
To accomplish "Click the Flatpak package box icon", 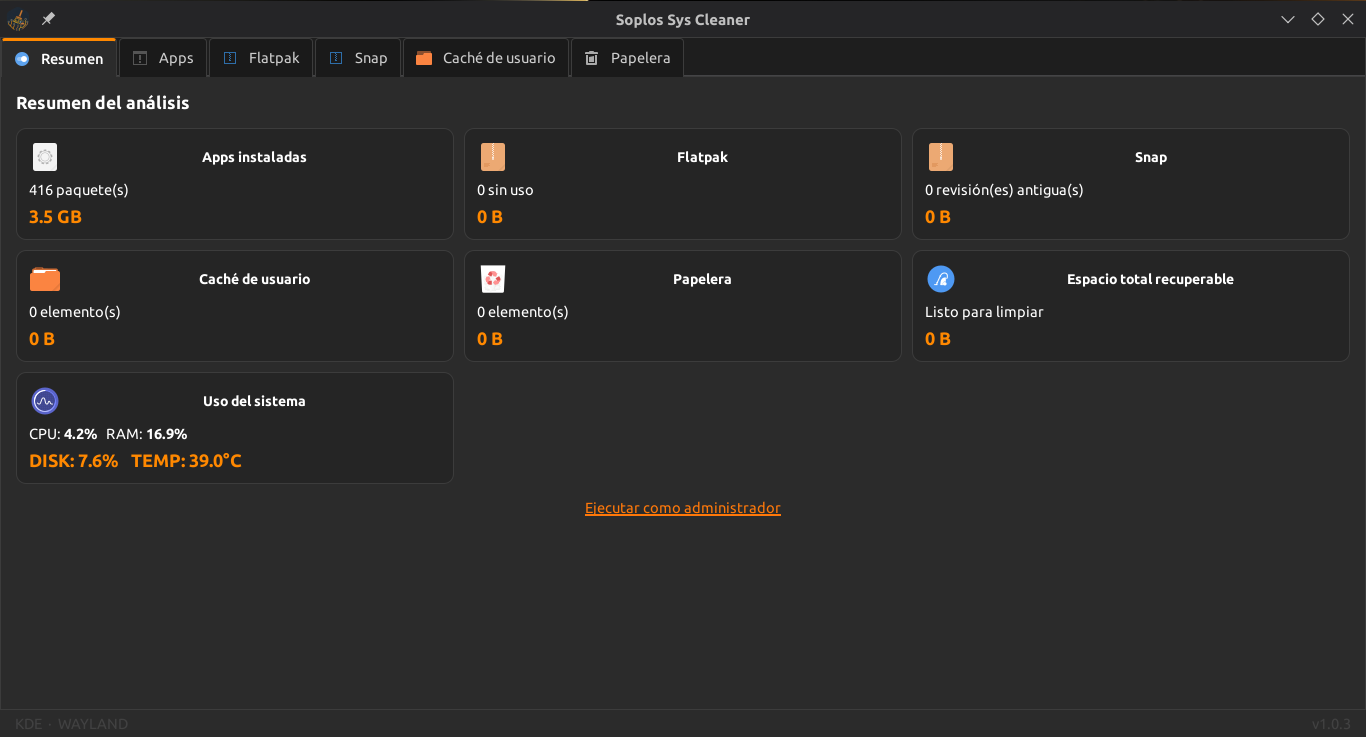I will [x=493, y=157].
